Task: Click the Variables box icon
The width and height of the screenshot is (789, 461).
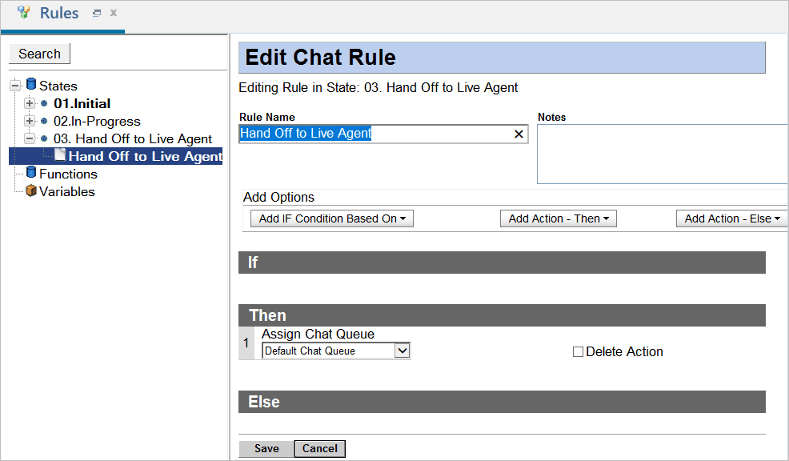Action: 31,191
